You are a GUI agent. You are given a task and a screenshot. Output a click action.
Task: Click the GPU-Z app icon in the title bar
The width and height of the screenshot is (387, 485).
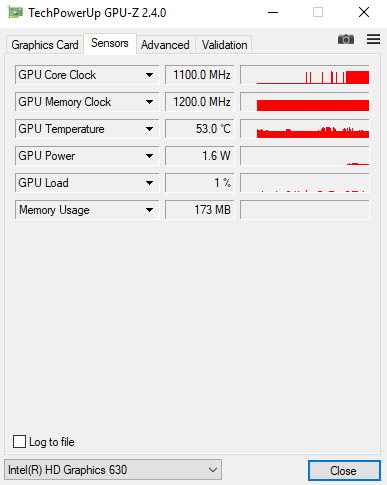15,13
